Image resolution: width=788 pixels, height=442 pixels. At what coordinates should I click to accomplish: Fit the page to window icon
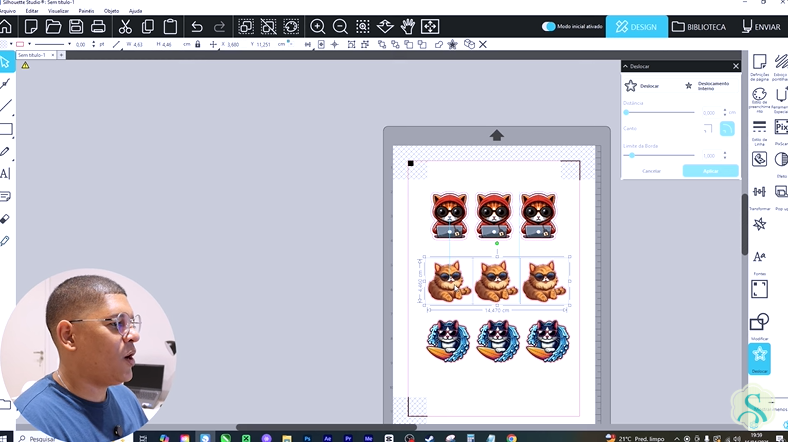coord(430,26)
